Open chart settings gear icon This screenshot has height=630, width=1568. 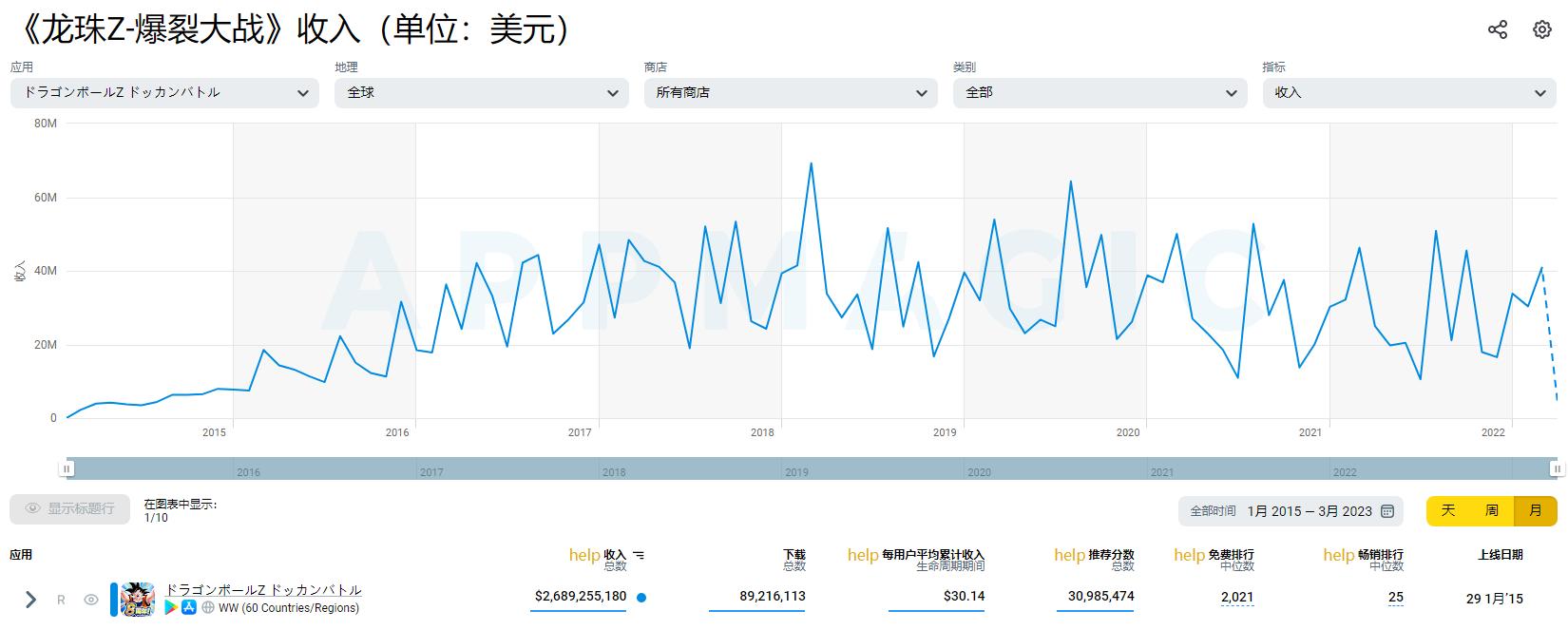[1542, 29]
